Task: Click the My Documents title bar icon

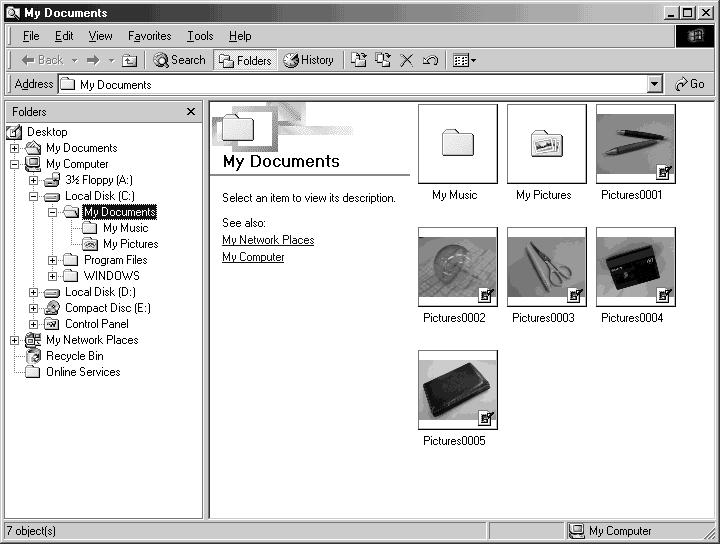Action: coord(13,13)
